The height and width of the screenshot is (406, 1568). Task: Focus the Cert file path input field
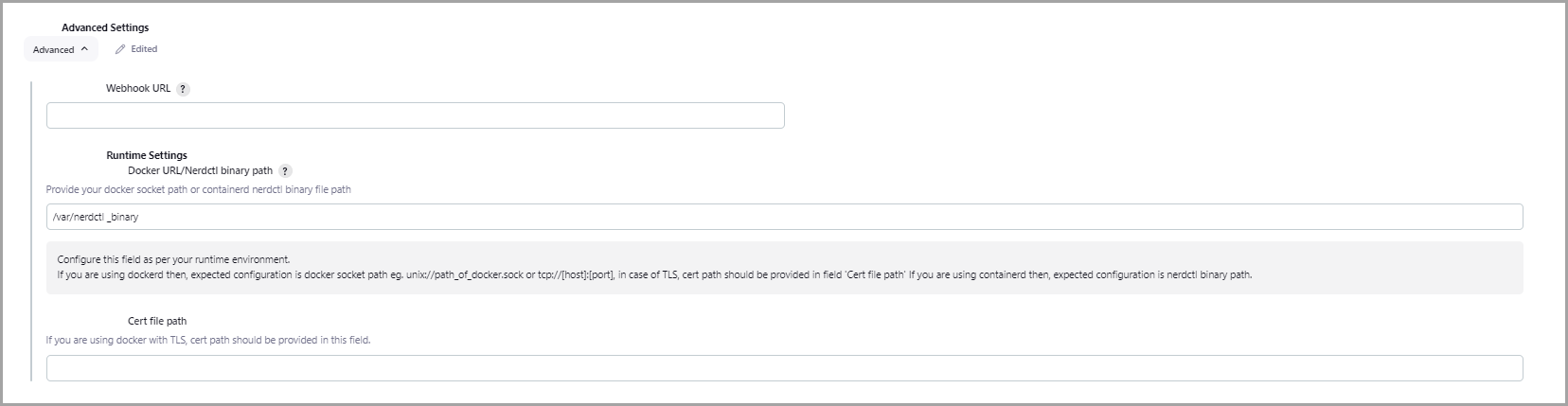tap(784, 368)
